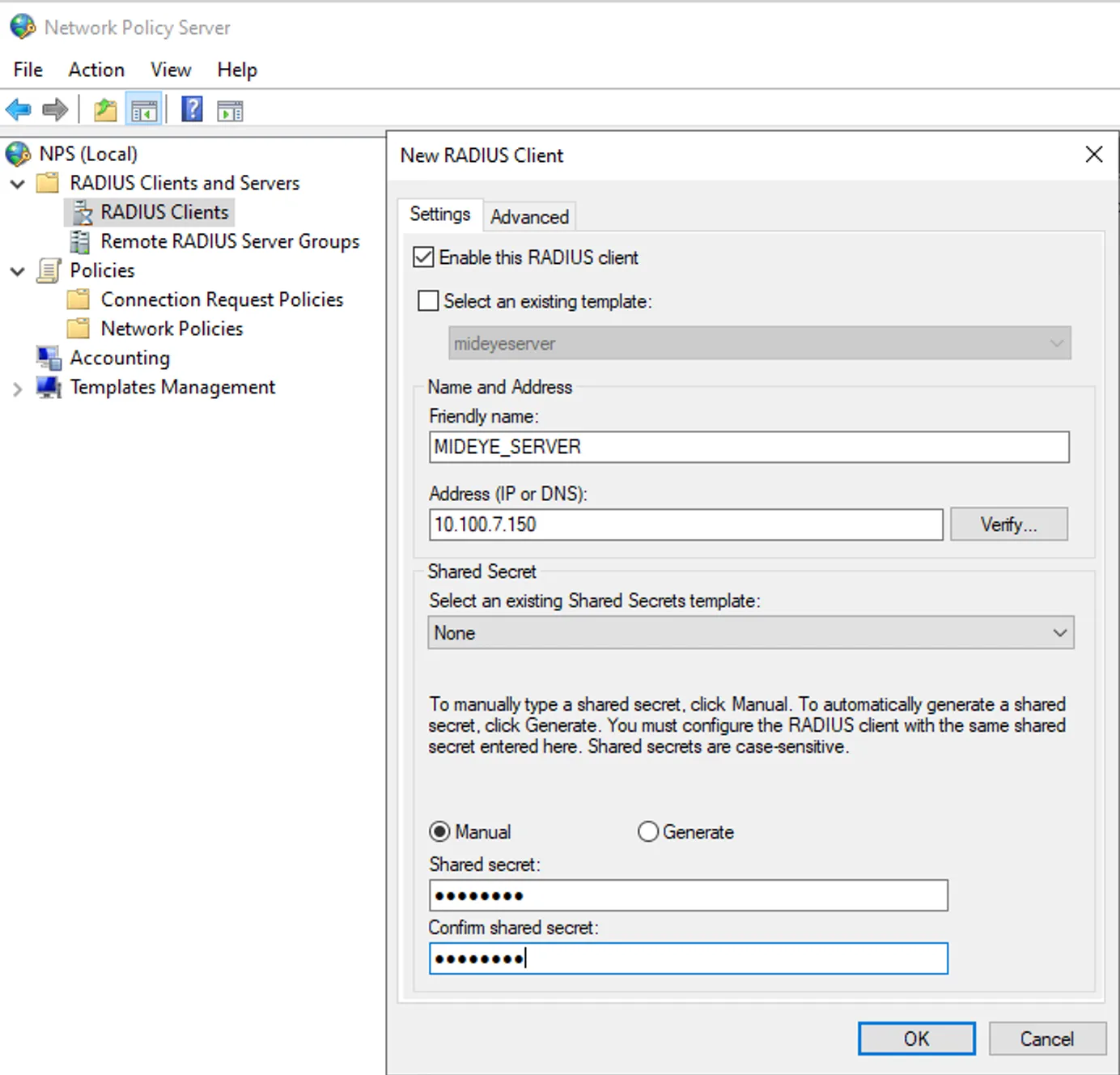Viewport: 1120px width, 1075px height.
Task: Select the Generate radio button
Action: 647,831
